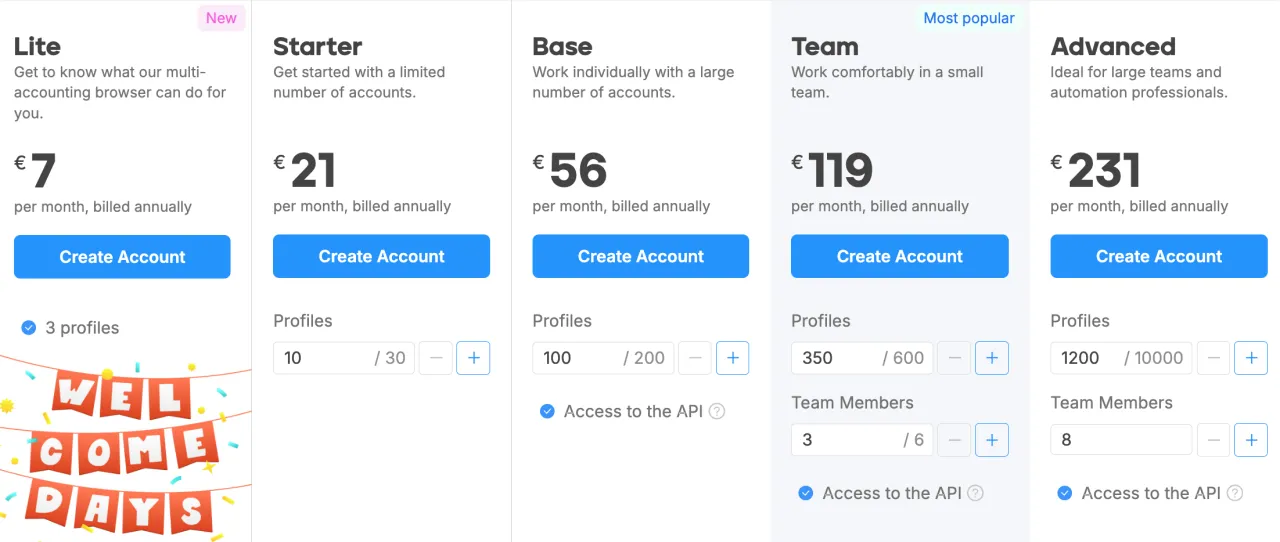Screen dimensions: 1280x542
Task: Click Team plan Access to the API checkmark
Action: [x=806, y=493]
